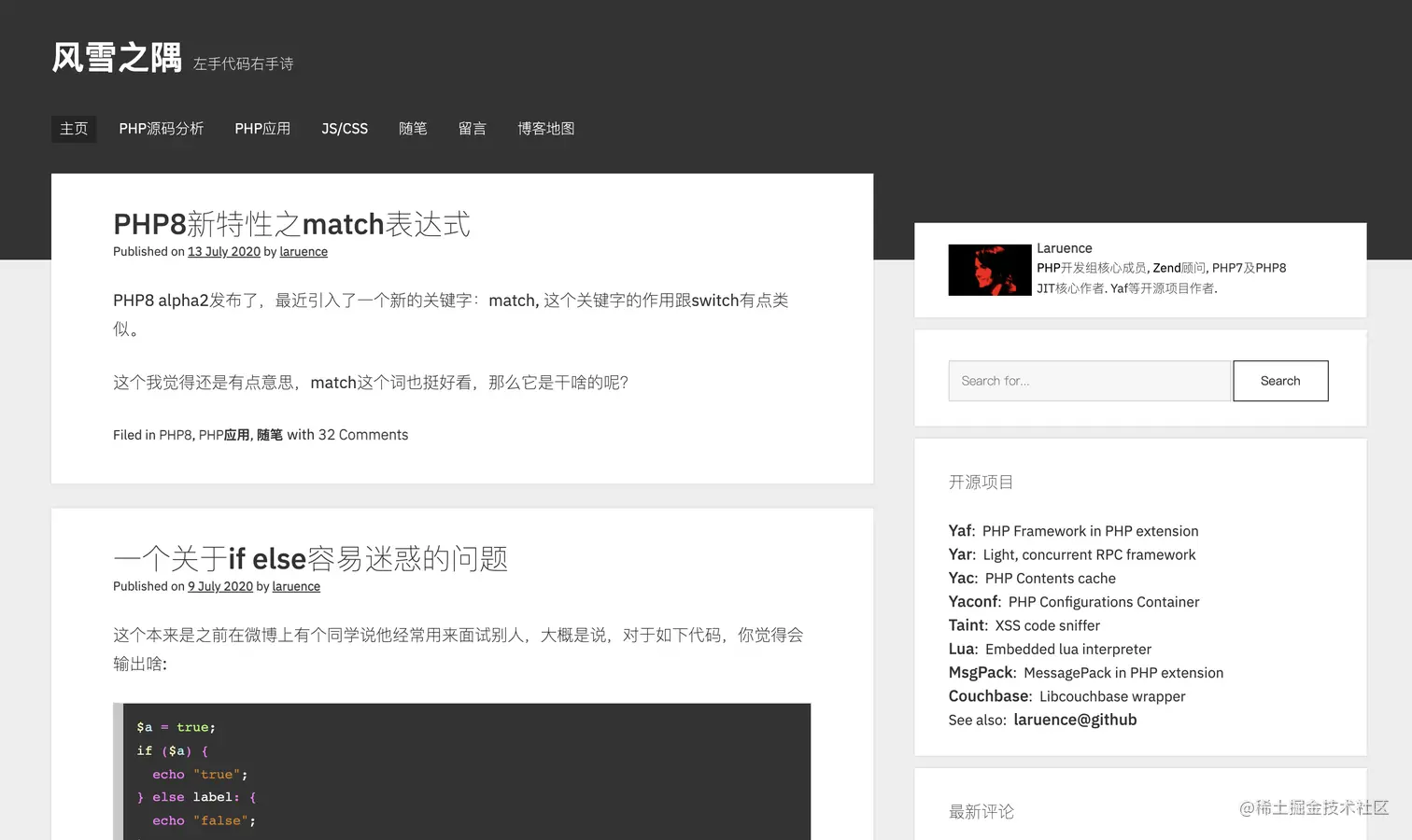Open the PHP8 category link

coord(176,435)
